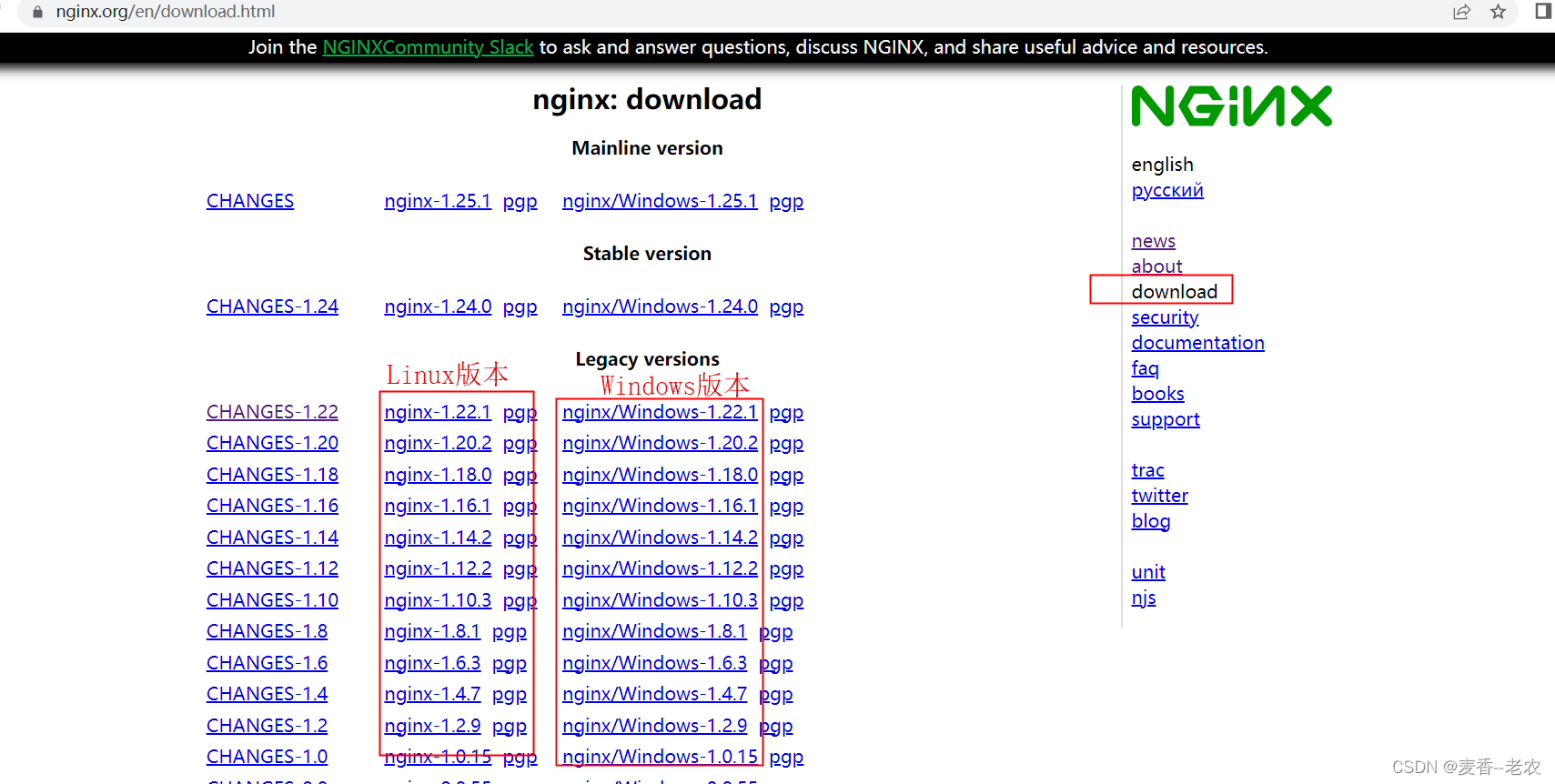The width and height of the screenshot is (1555, 784).
Task: Open pgp for nginx/Windows-1.24.0
Action: (786, 307)
